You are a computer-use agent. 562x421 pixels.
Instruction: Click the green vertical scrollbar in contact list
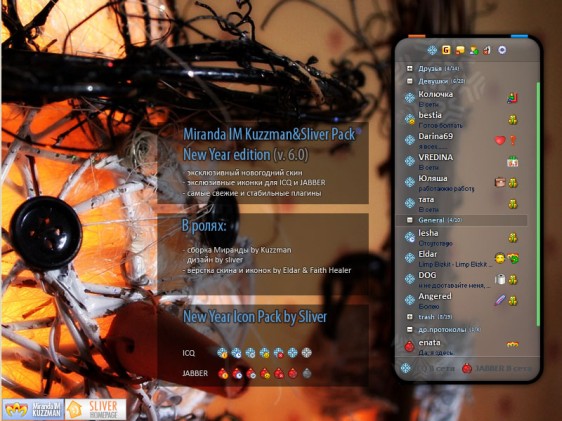[x=538, y=204]
